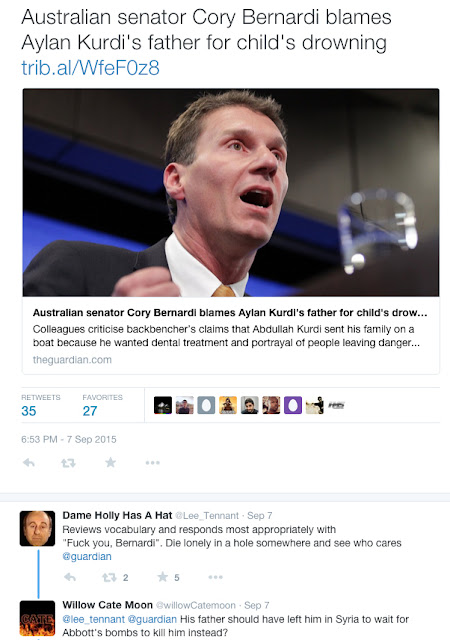The height and width of the screenshot is (640, 450).
Task: Open the Cory Bernardi article photo
Action: (x=231, y=192)
